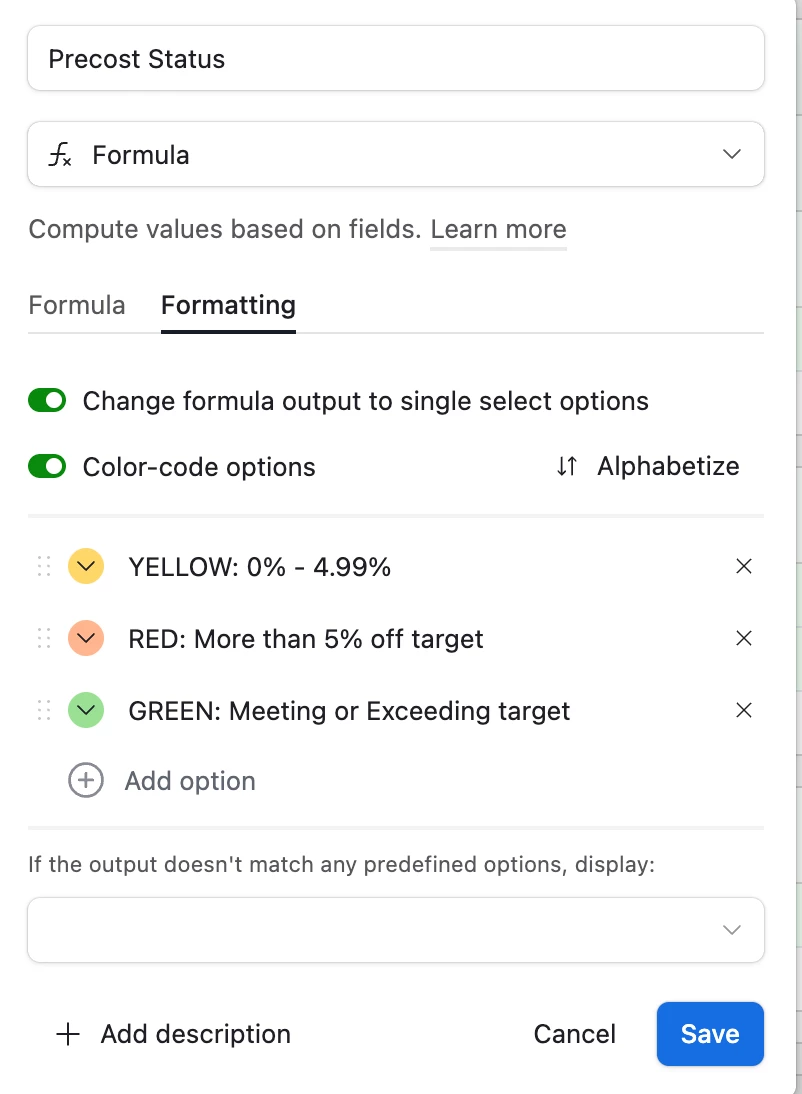This screenshot has height=1094, width=802.
Task: Click the plus circle Add option icon
Action: point(86,780)
